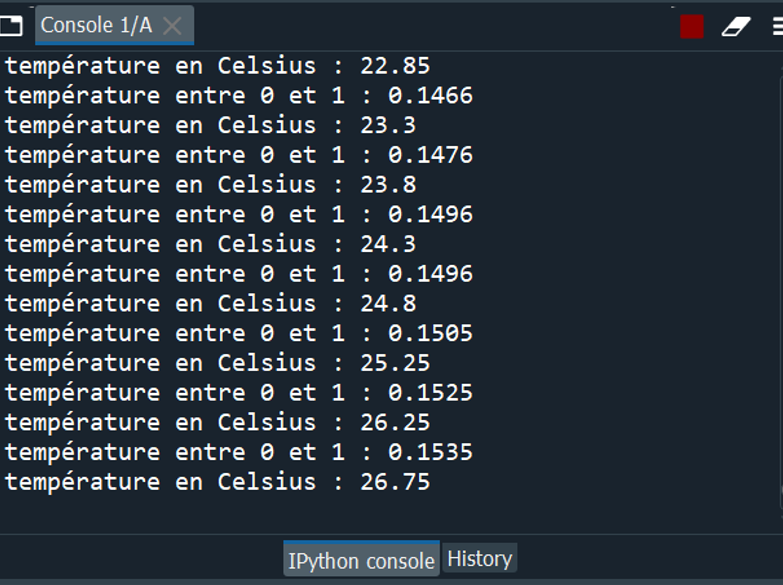Click the browse tabs icon at top-left
Screen dimensions: 783x585
pos(10,26)
